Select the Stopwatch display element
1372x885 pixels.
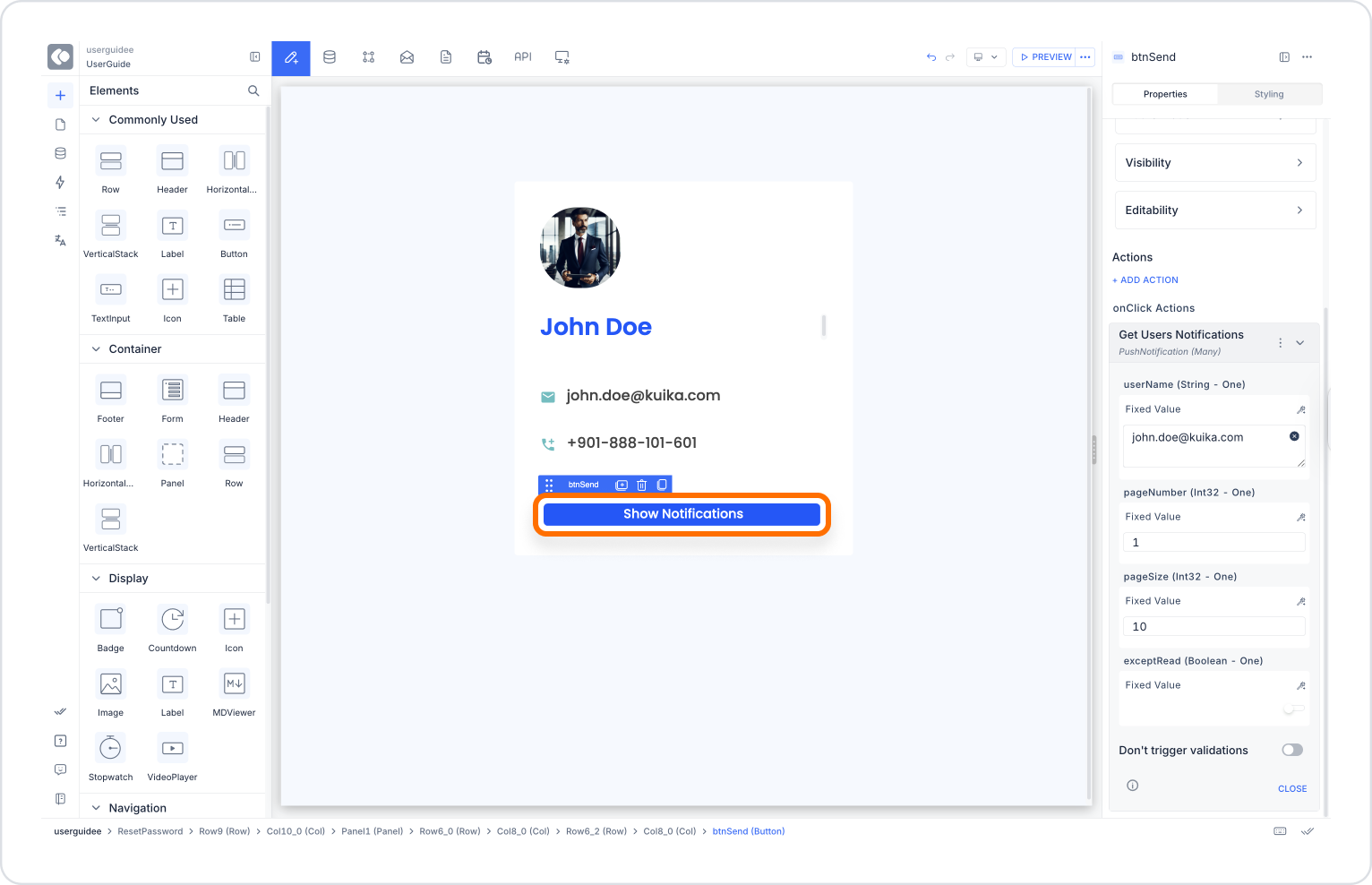[111, 757]
